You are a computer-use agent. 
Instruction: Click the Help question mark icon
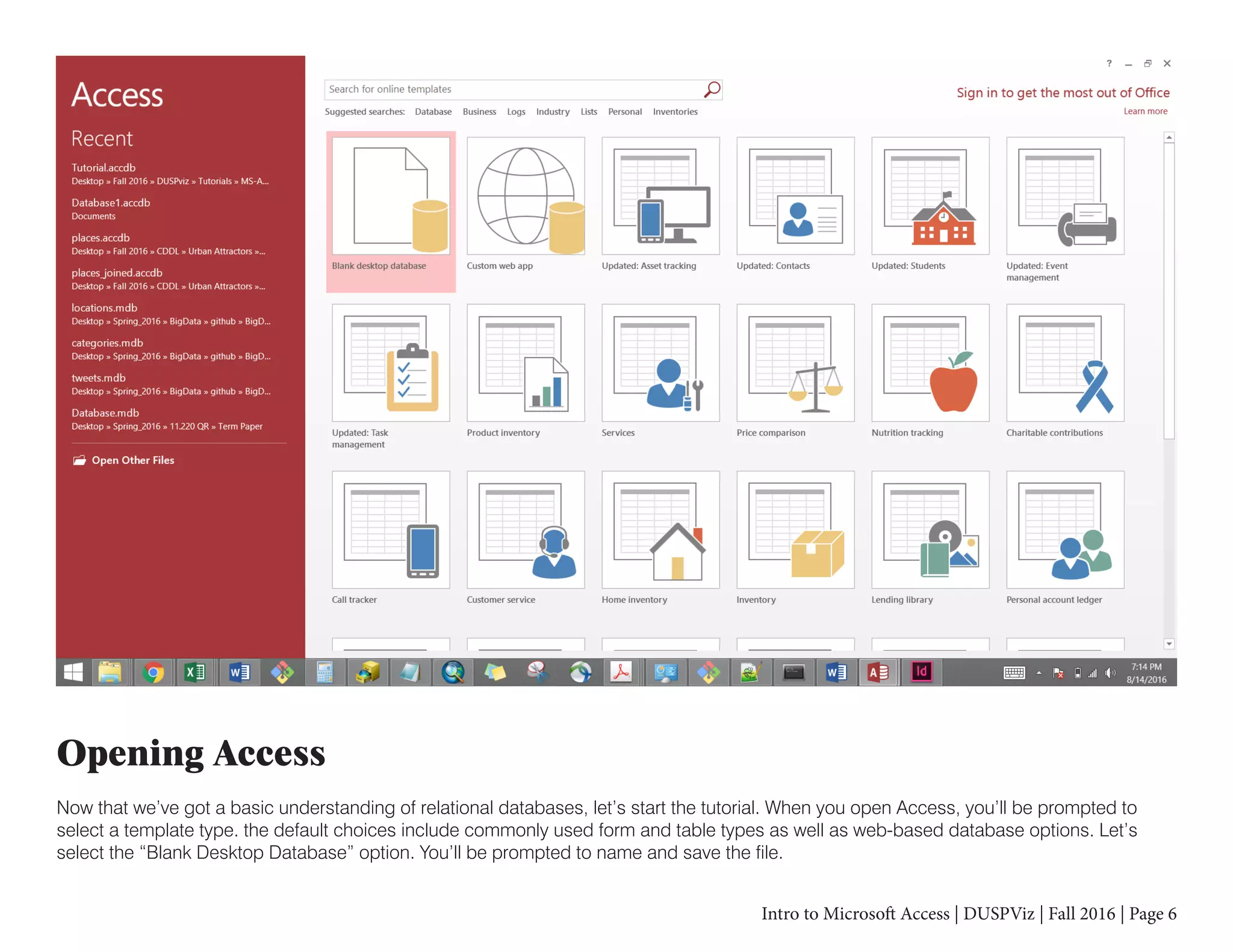(x=1109, y=63)
